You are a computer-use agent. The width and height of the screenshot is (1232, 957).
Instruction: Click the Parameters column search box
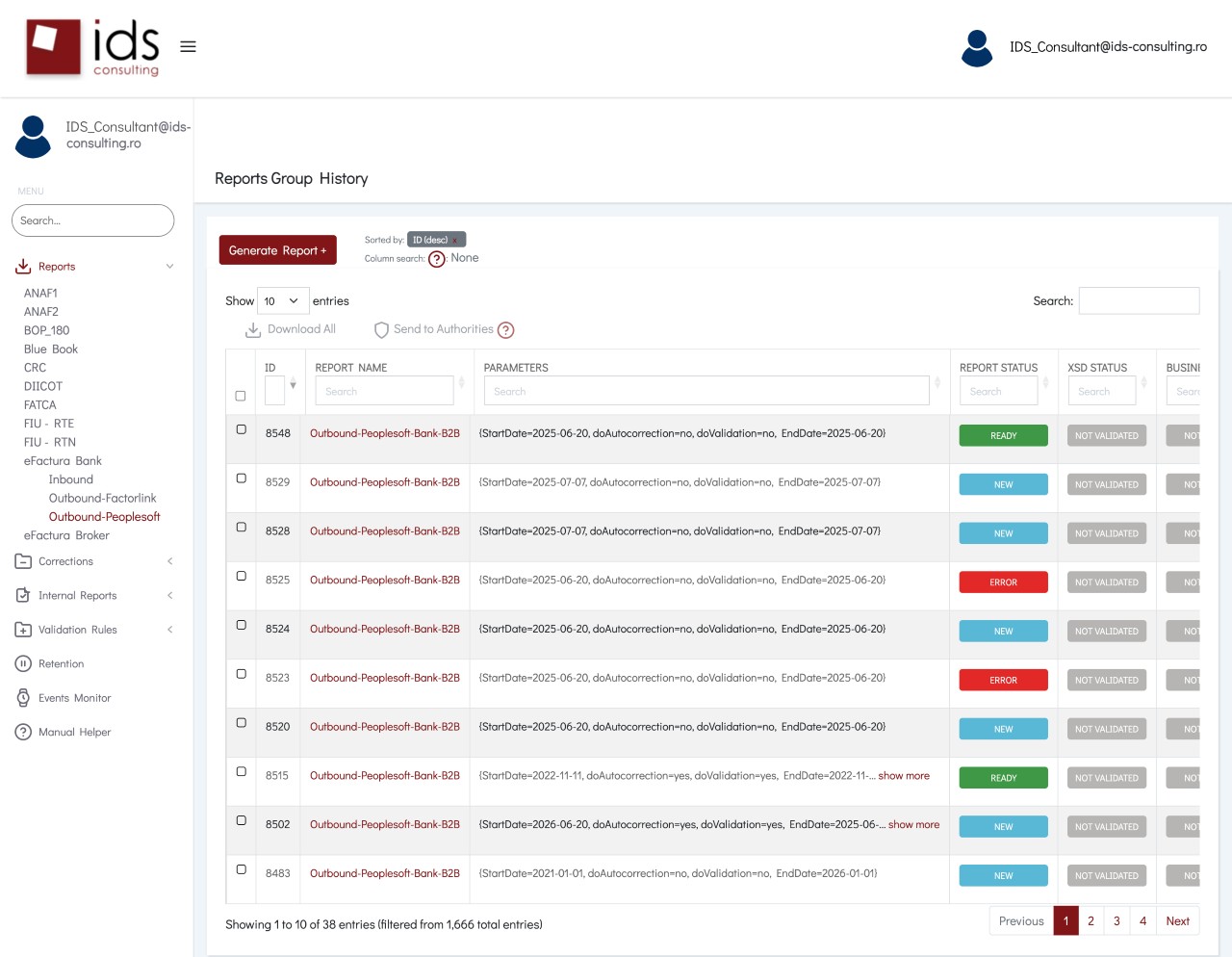tap(706, 391)
